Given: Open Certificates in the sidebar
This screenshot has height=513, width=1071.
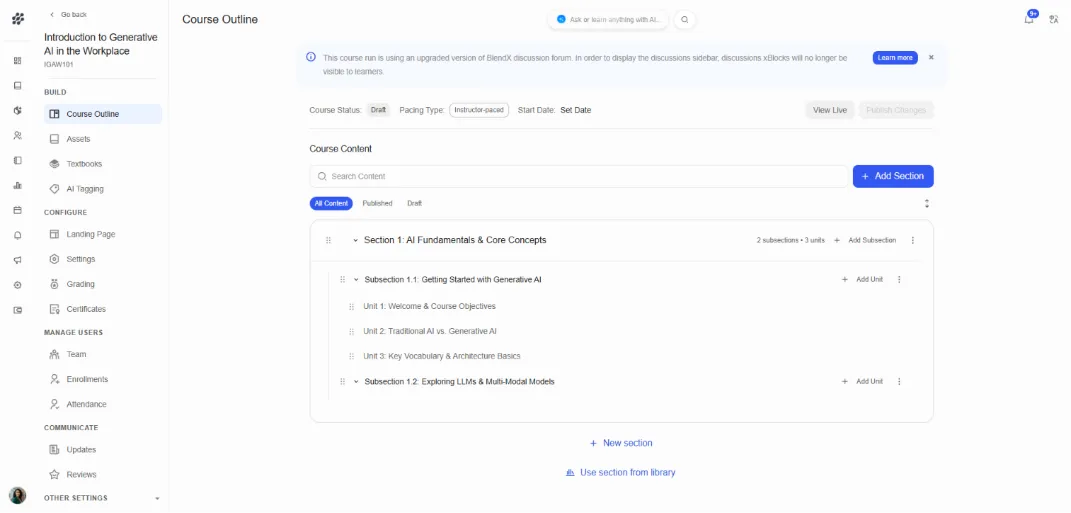Looking at the screenshot, I should tap(103, 309).
